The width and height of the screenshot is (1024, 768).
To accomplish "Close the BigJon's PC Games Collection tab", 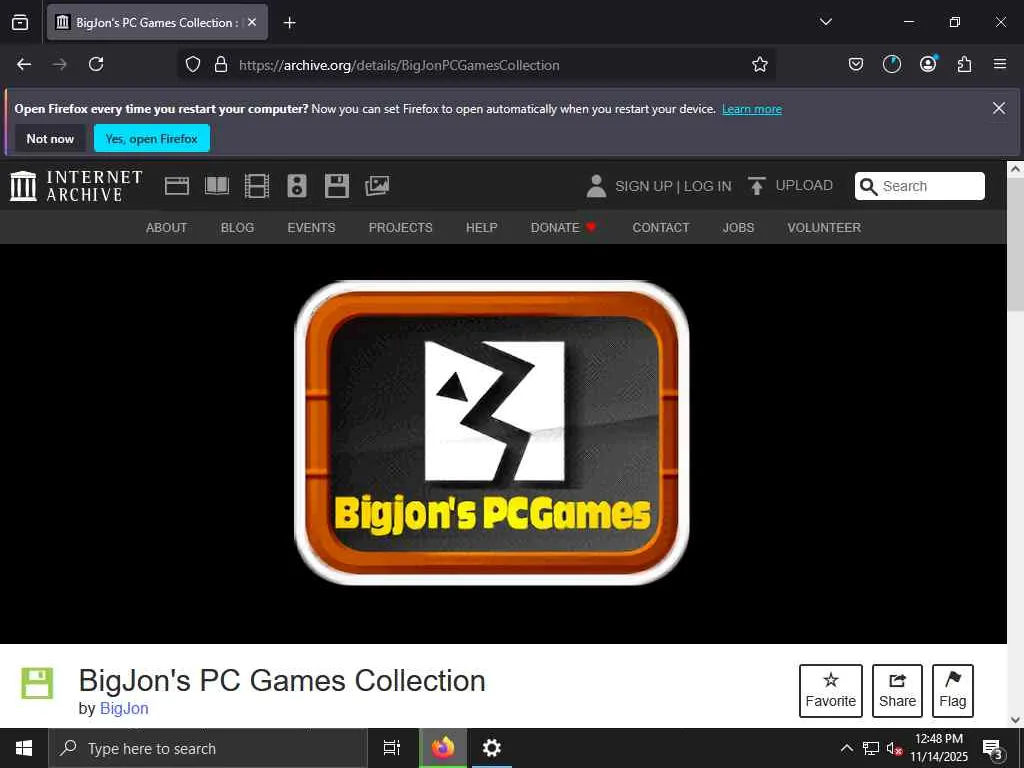I will pyautogui.click(x=252, y=22).
